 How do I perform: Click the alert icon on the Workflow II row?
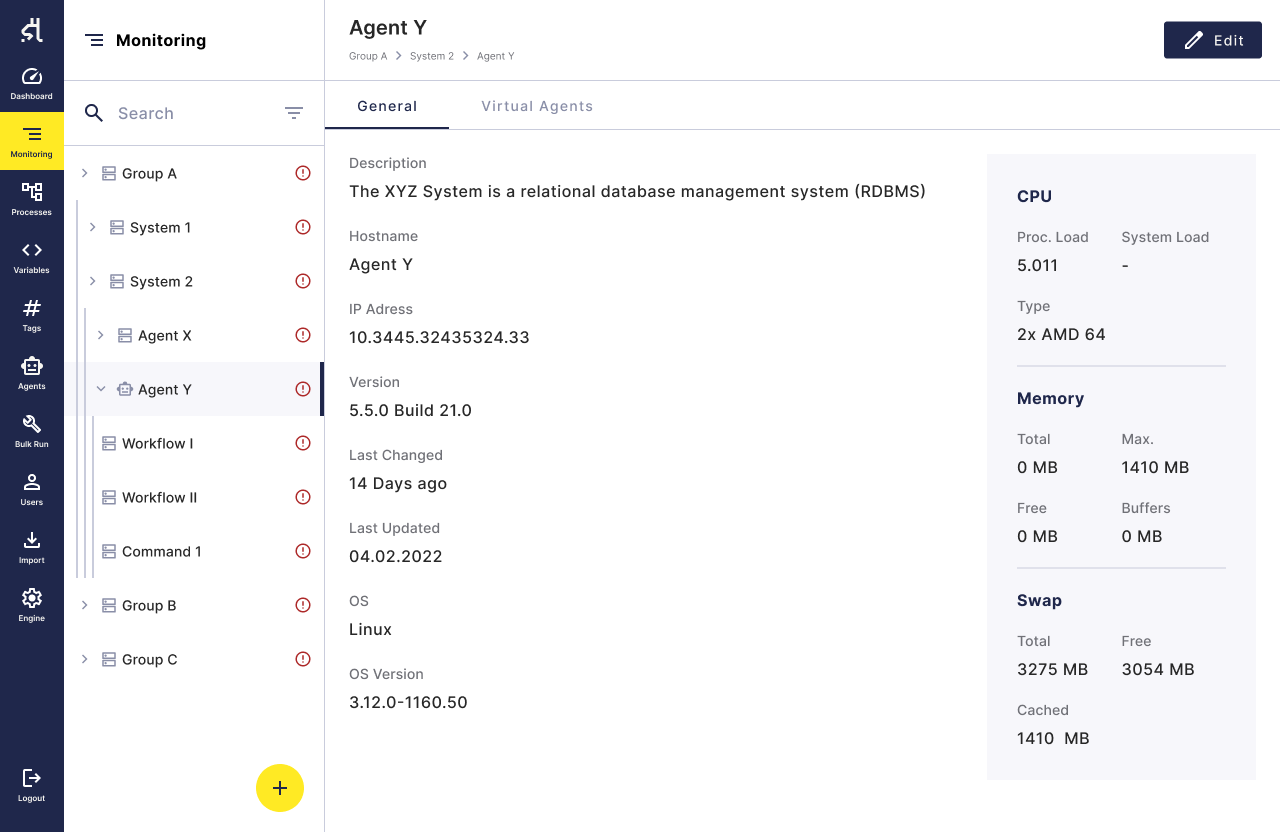(303, 497)
